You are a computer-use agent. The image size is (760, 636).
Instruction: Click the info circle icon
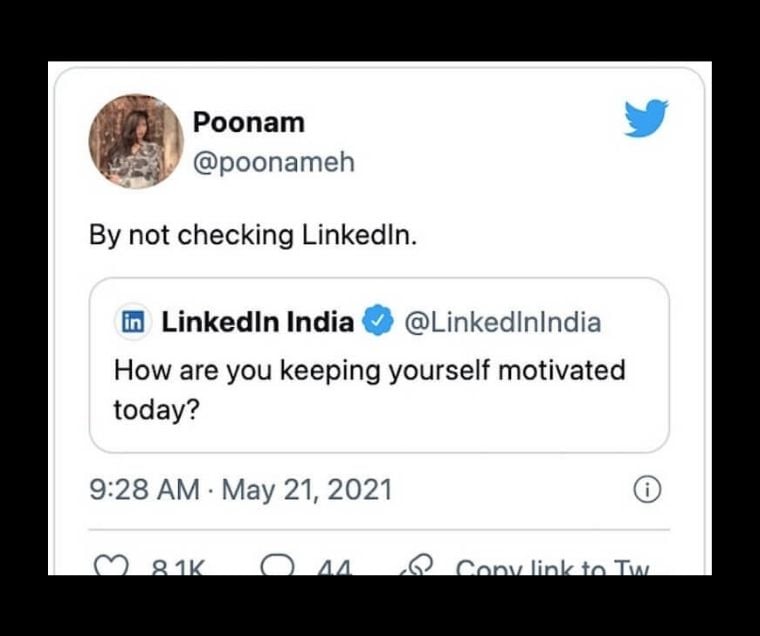[647, 490]
